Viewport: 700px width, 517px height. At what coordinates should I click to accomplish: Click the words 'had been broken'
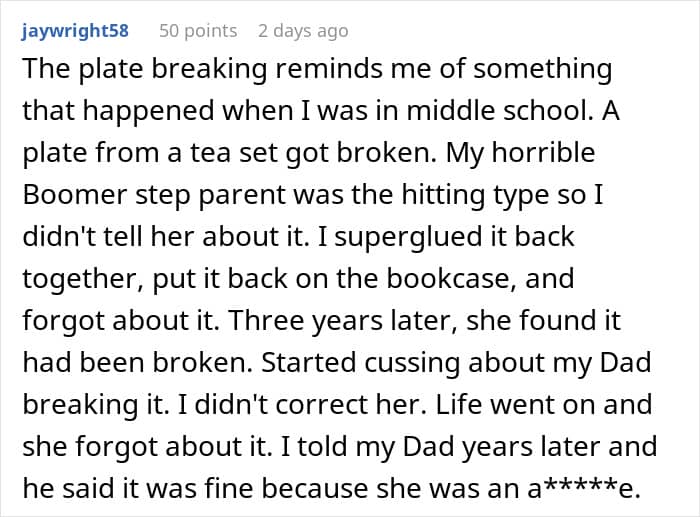(x=138, y=363)
